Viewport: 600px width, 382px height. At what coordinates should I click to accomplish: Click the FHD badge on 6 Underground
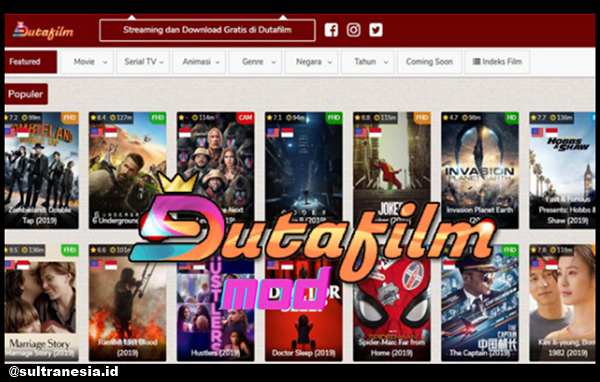pyautogui.click(x=157, y=118)
